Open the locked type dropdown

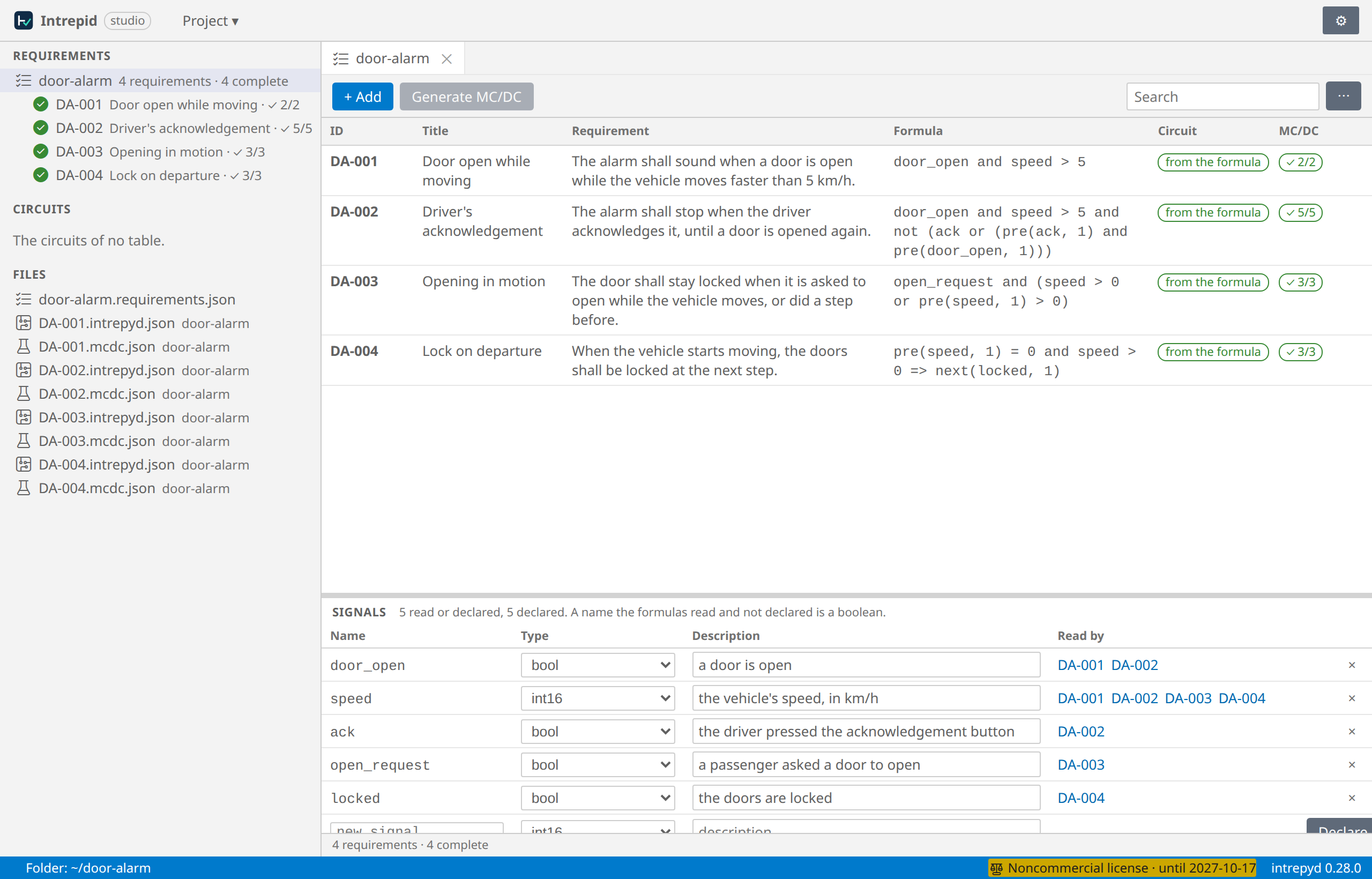pos(598,798)
